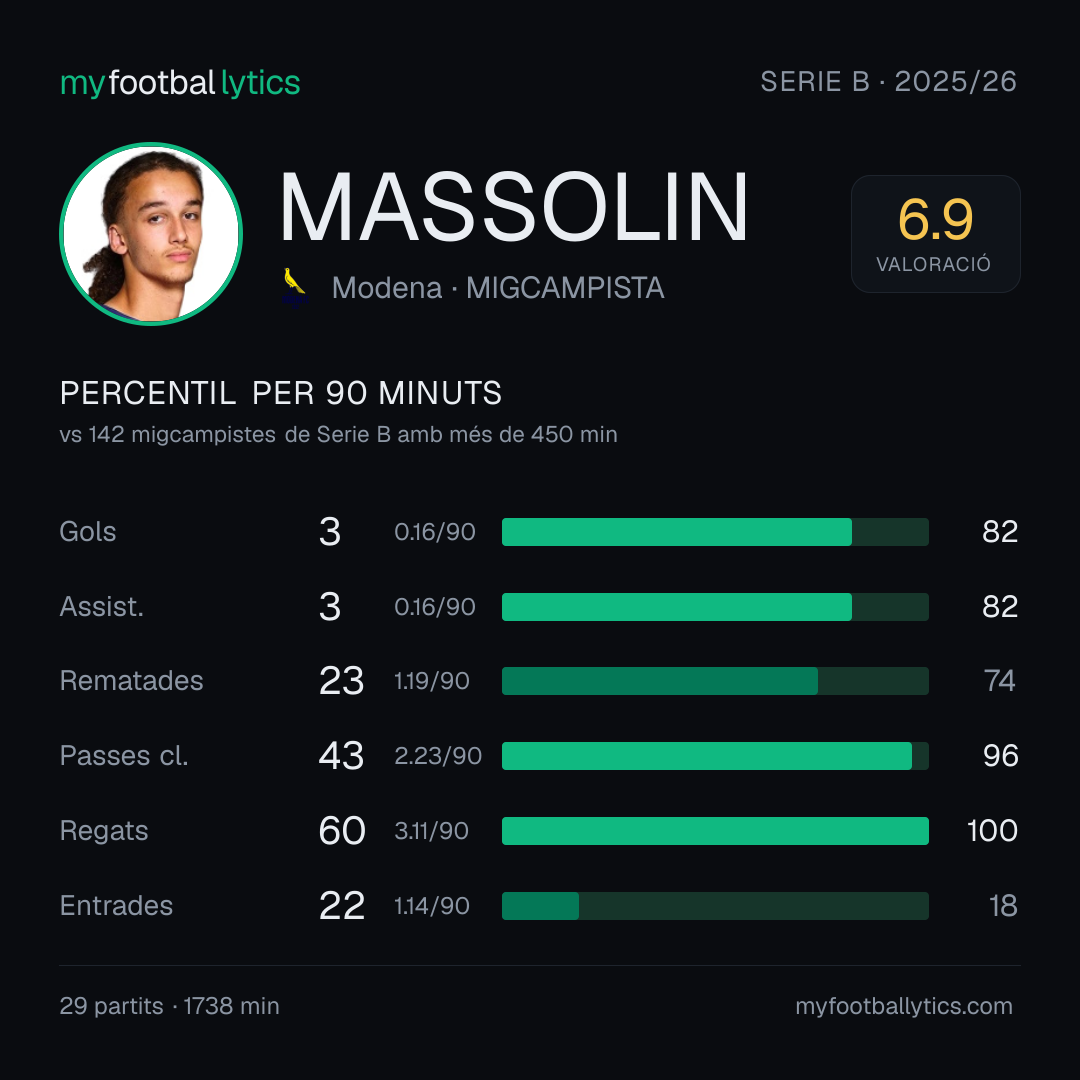
Task: Click the 29 partits · 1738 min footer text
Action: tap(169, 1006)
